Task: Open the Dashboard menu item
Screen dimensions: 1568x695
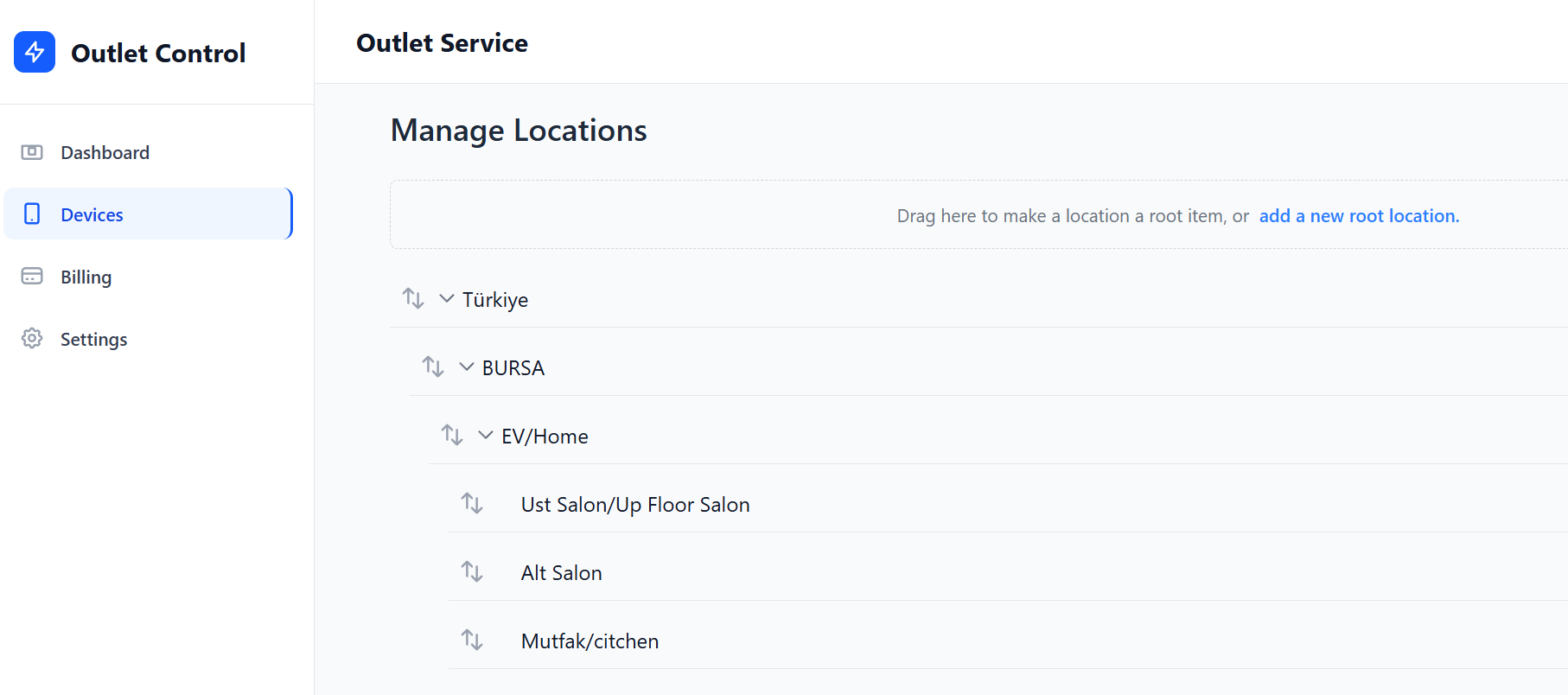Action: pyautogui.click(x=105, y=153)
